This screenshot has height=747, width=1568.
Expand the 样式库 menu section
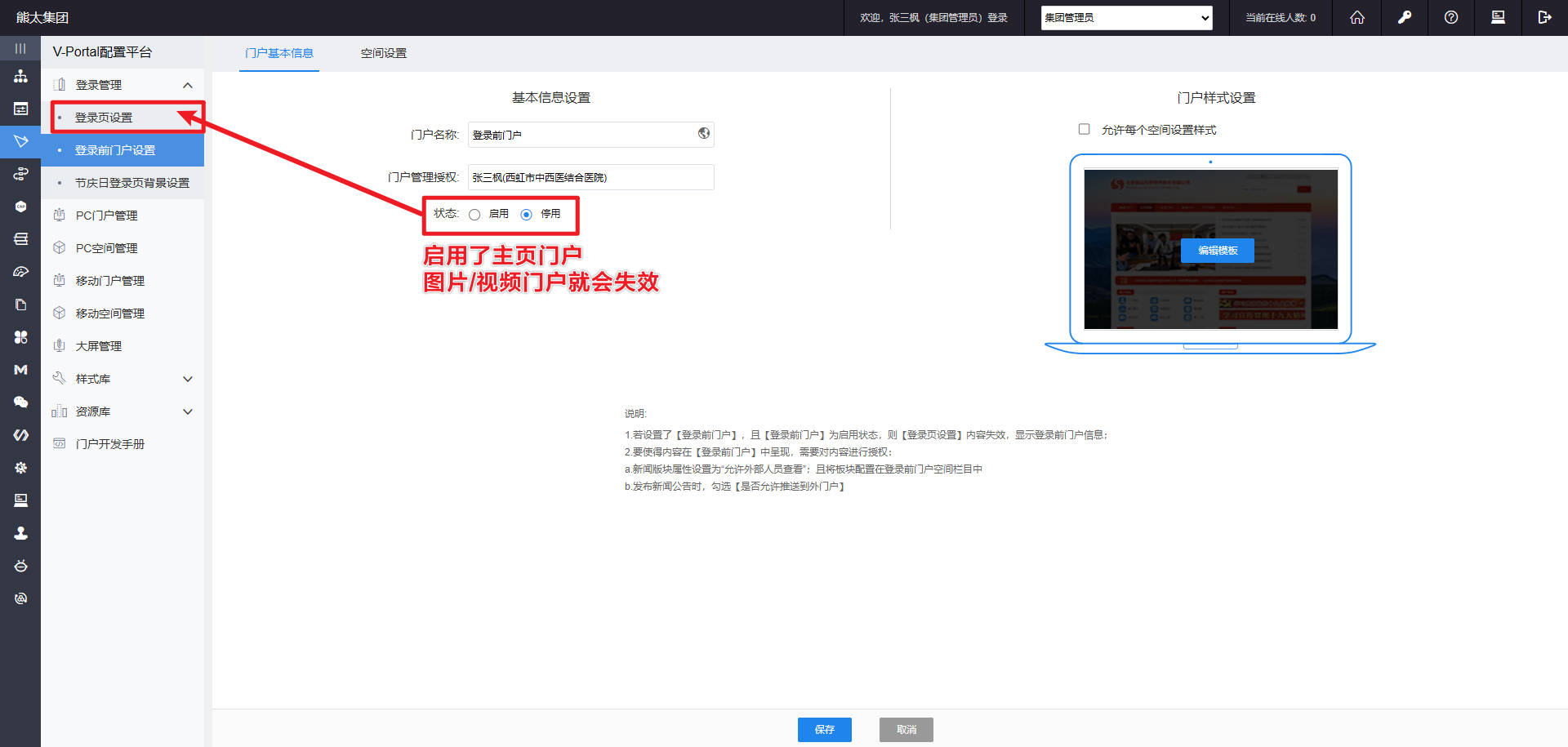(x=122, y=378)
